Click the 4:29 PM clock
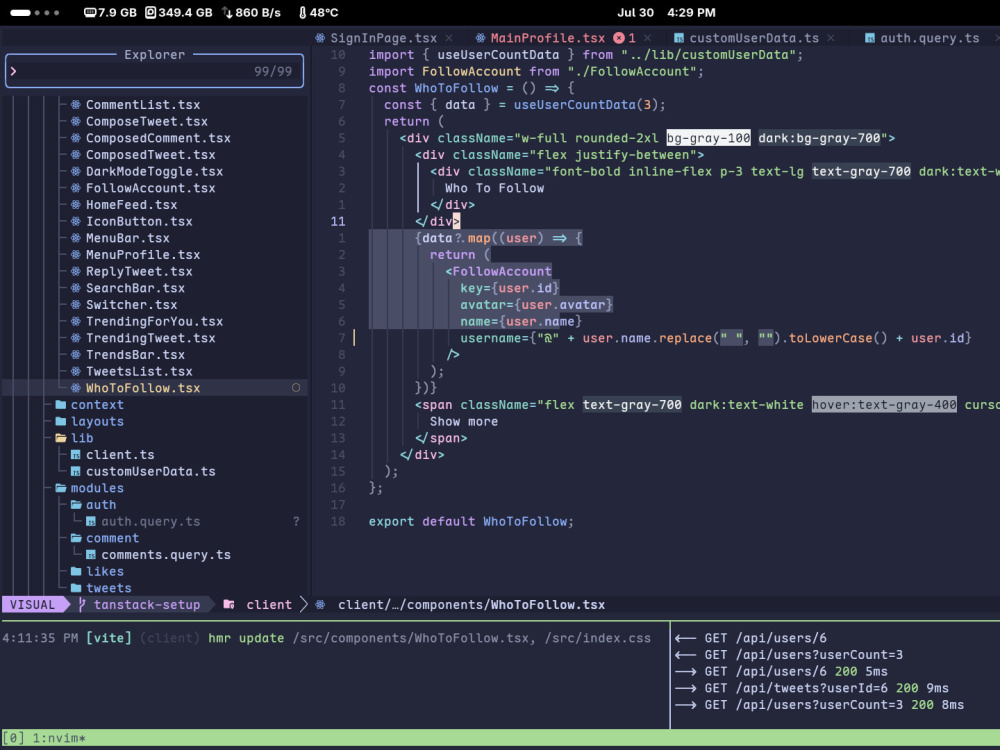The image size is (1000, 750). coord(691,13)
